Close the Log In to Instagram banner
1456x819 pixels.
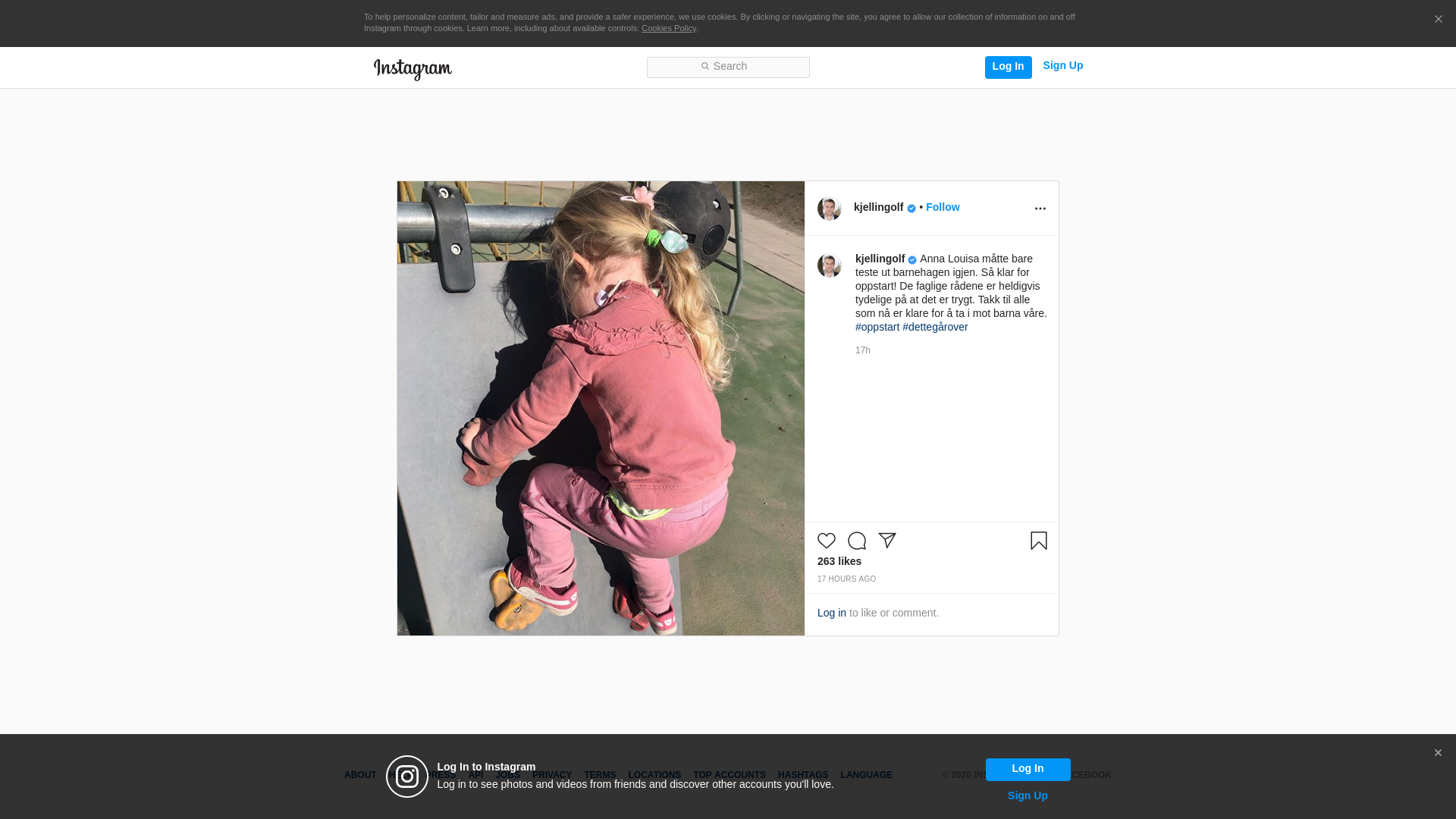1438,753
